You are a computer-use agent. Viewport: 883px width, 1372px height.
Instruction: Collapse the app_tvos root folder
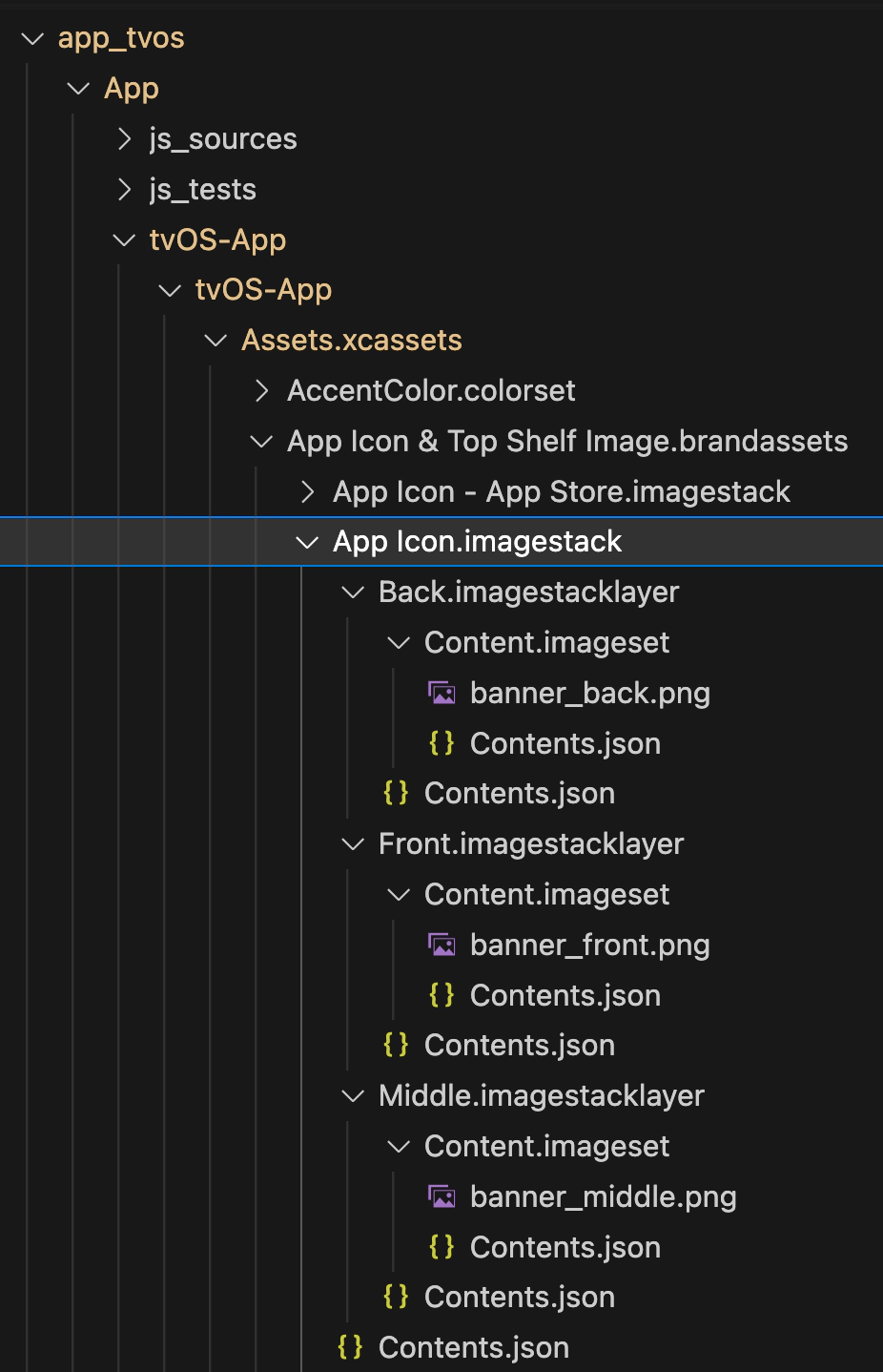click(33, 39)
